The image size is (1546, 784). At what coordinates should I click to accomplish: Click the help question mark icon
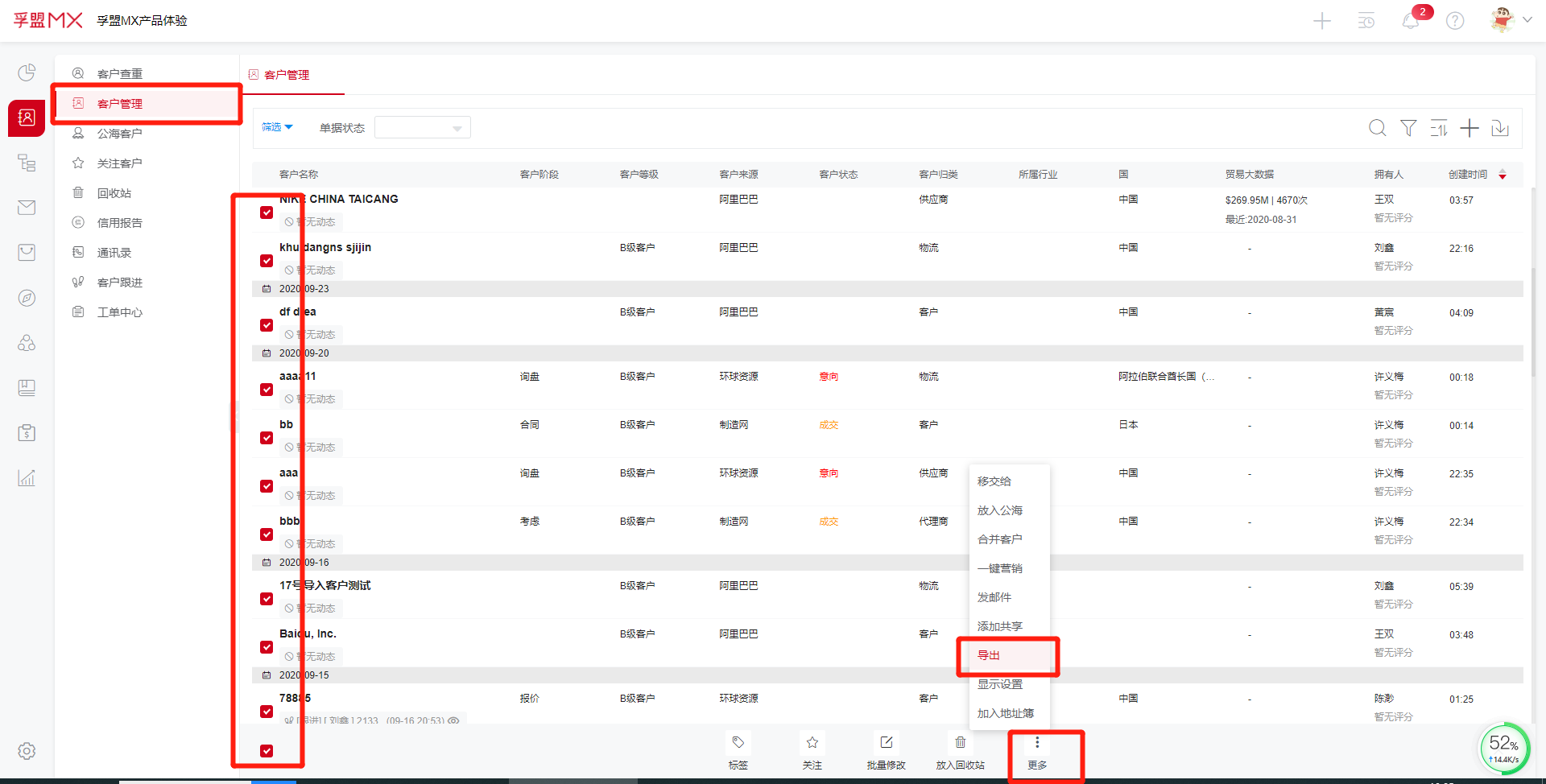coord(1455,21)
